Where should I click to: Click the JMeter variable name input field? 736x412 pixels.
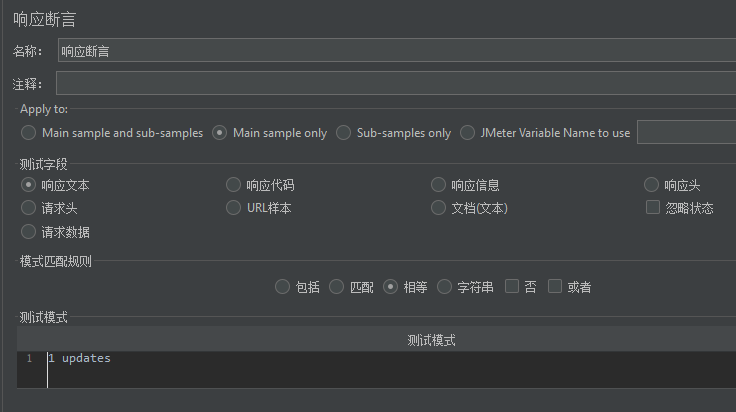coord(686,132)
